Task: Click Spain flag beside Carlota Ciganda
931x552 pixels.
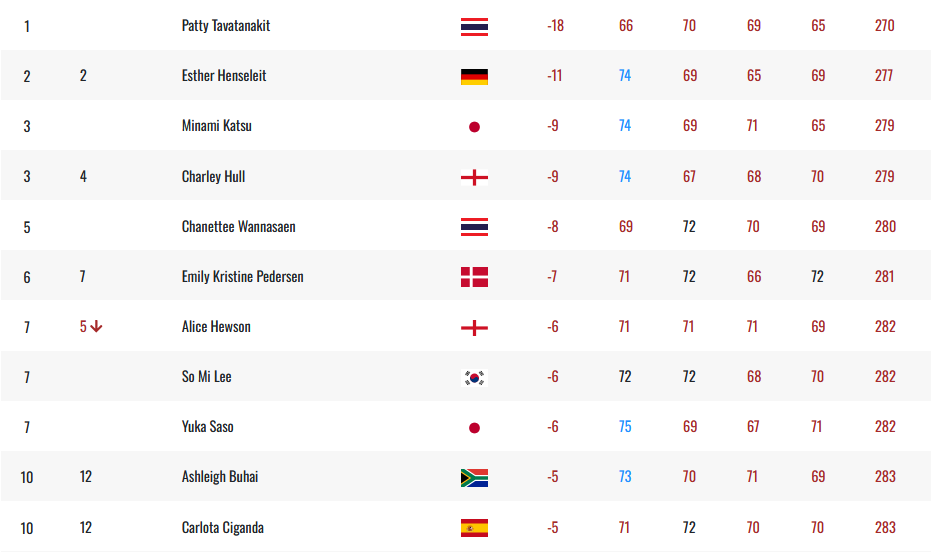Action: pos(474,528)
